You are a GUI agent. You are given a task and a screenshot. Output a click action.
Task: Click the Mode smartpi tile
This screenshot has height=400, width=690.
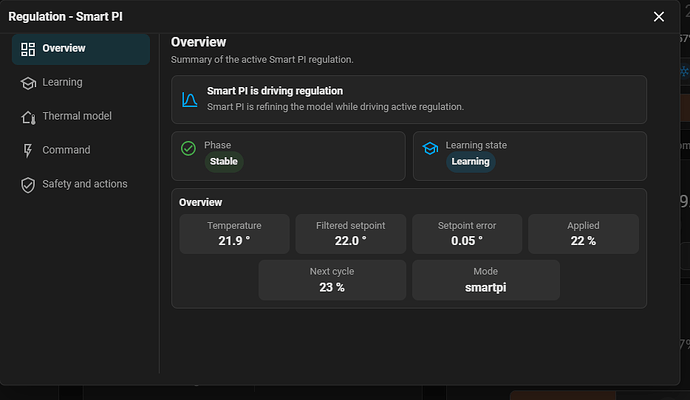(486, 280)
